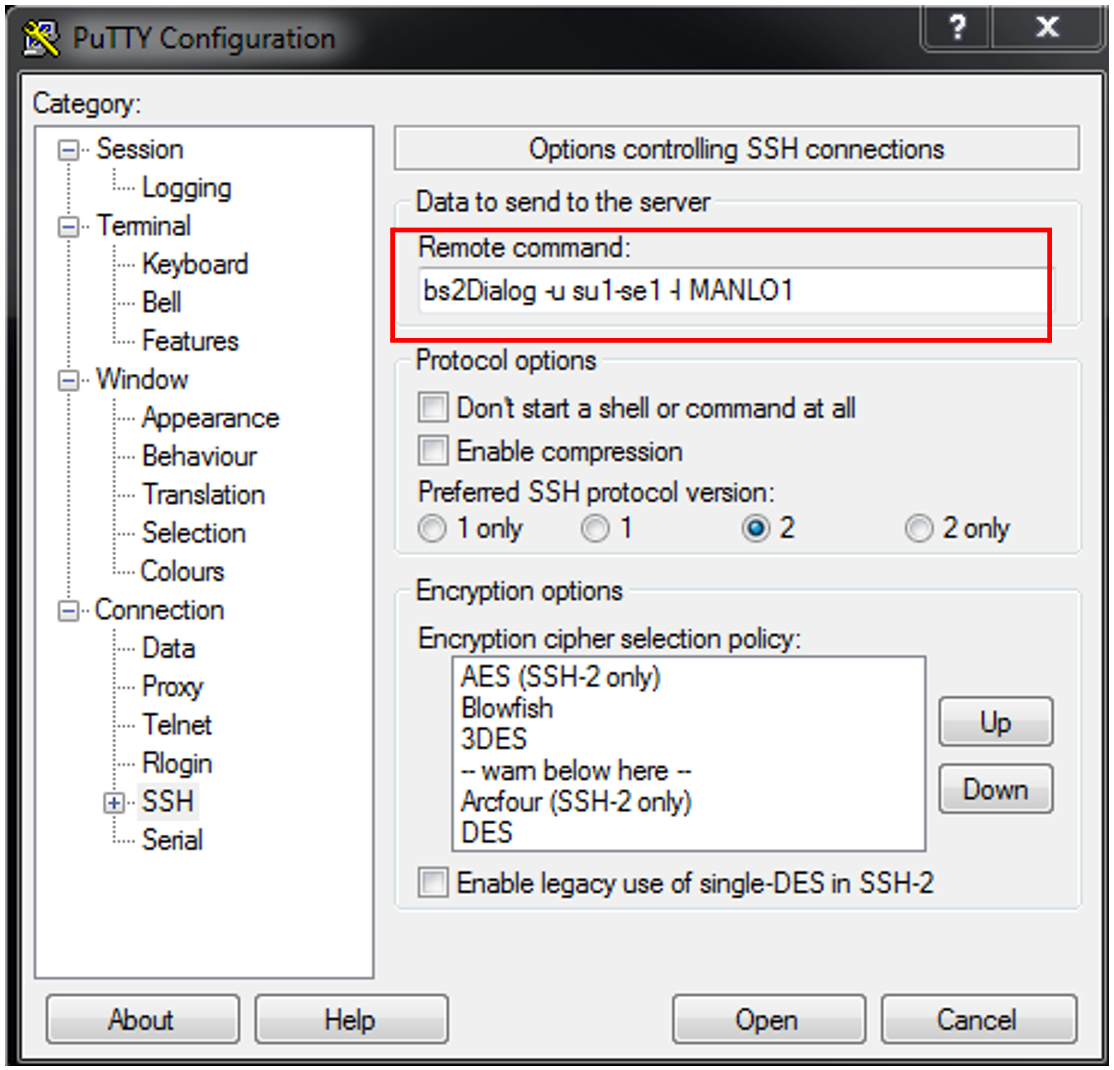Image resolution: width=1114 pixels, height=1070 pixels.
Task: Select SSH protocol version 1
Action: (595, 528)
